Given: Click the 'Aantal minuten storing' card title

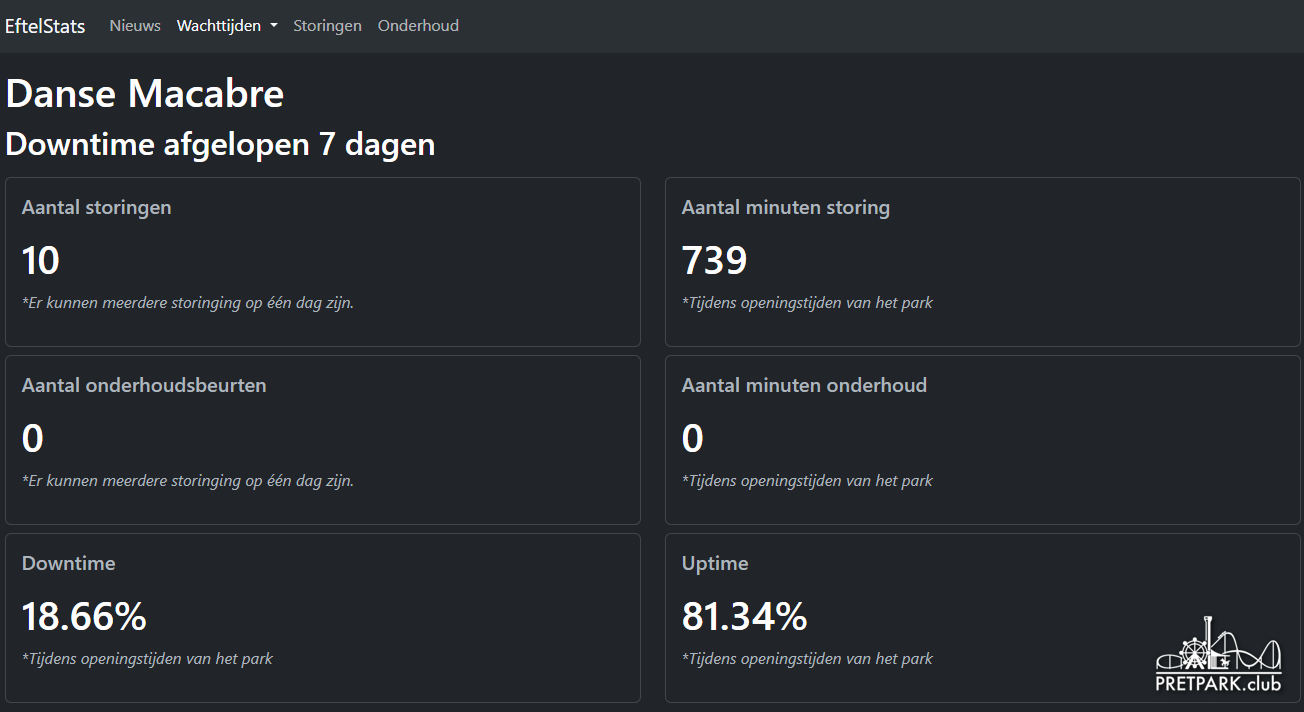Looking at the screenshot, I should click(785, 208).
